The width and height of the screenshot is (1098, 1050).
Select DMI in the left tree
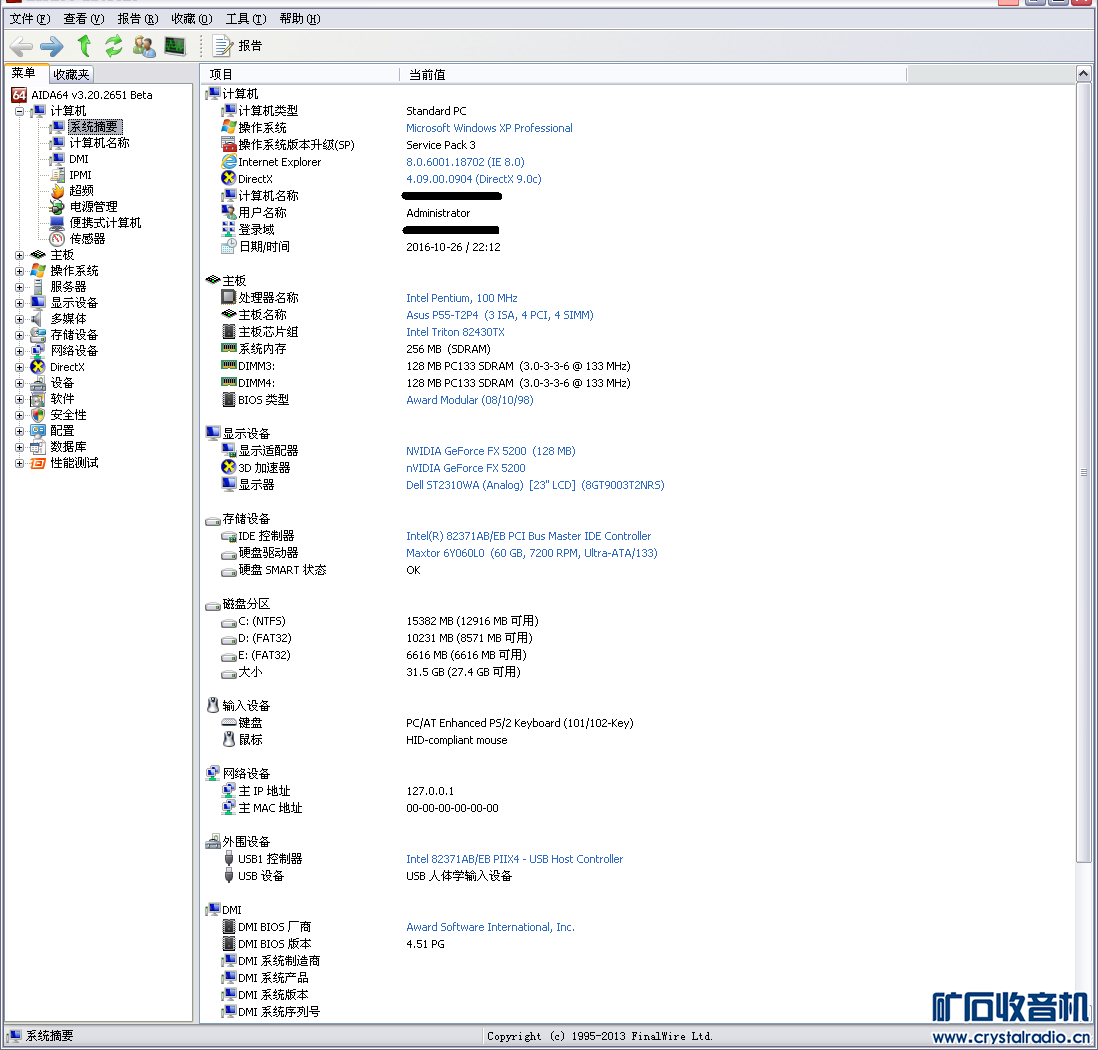(x=78, y=159)
